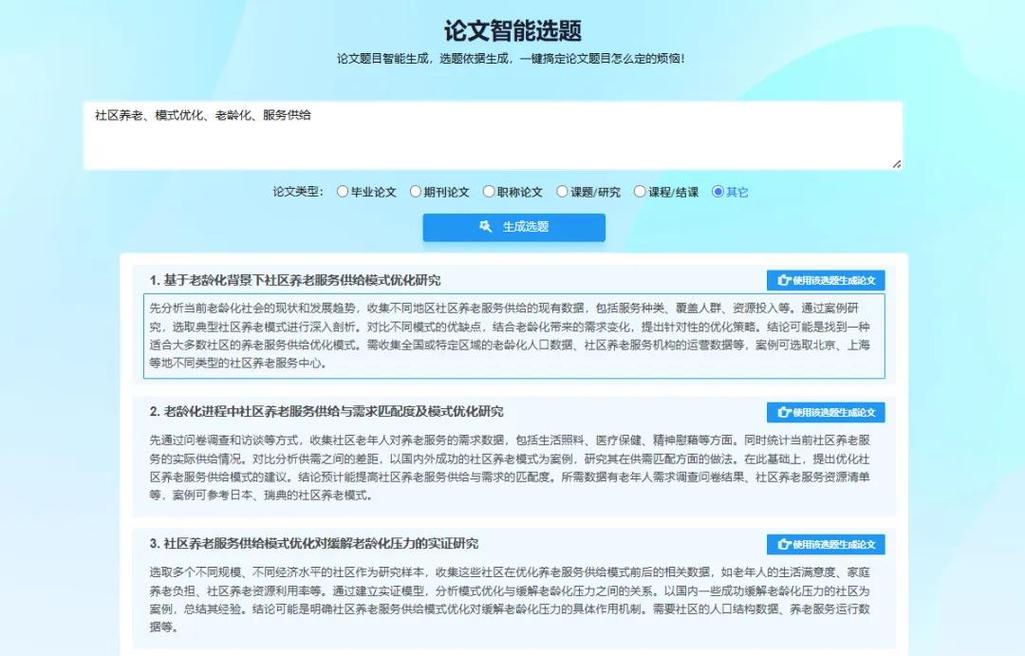Image resolution: width=1025 pixels, height=656 pixels.
Task: Use topic 3 to generate the paper
Action: tap(826, 544)
